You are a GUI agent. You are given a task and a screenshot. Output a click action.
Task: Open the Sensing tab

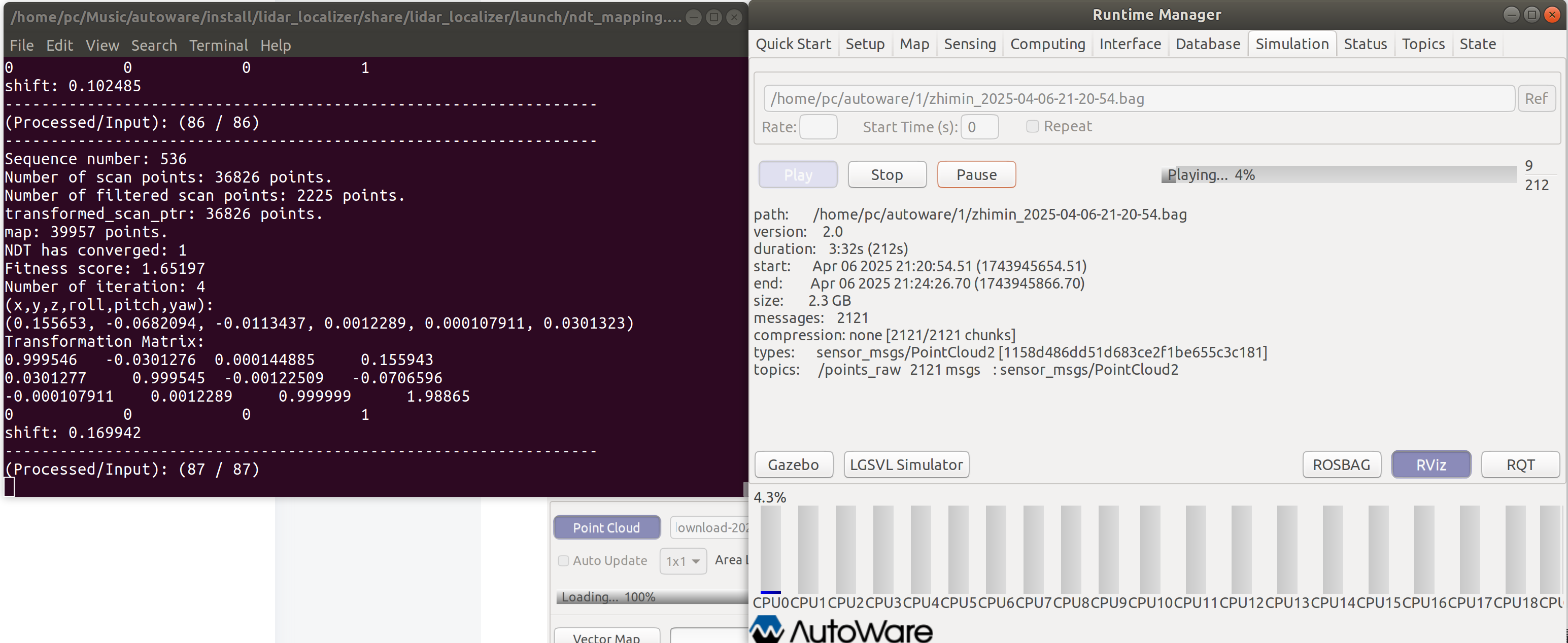point(969,44)
